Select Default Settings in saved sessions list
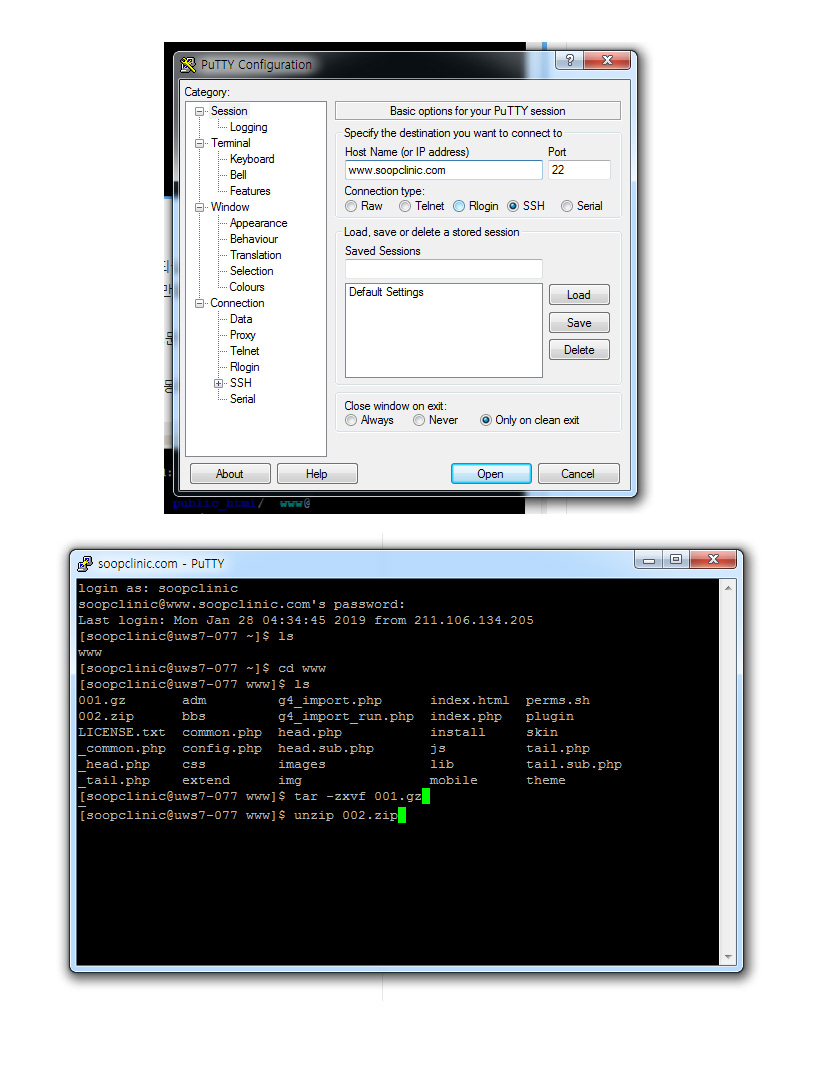This screenshot has height=1075, width=829. [x=386, y=292]
